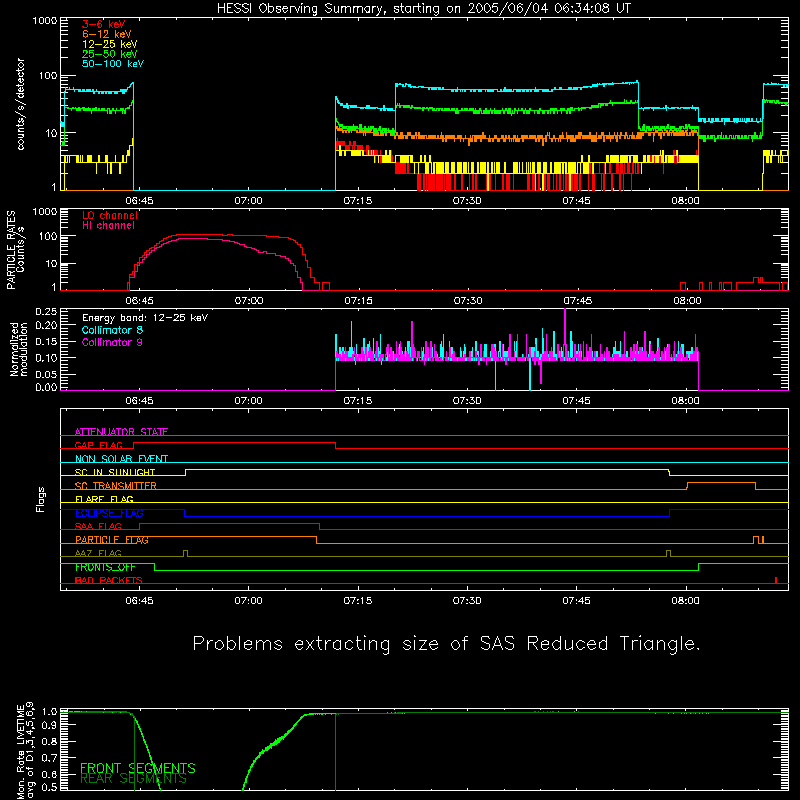Select the 12-25 keV legend label
The width and height of the screenshot is (800, 800).
tap(110, 44)
